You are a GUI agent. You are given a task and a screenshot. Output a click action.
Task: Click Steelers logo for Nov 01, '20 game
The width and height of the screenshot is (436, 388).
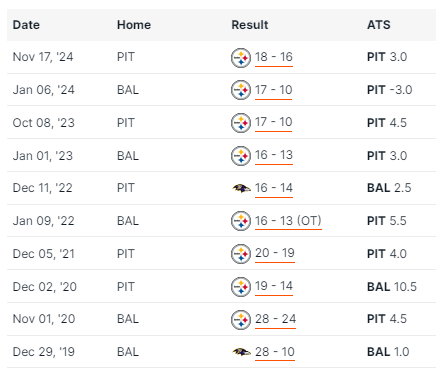[x=241, y=320]
